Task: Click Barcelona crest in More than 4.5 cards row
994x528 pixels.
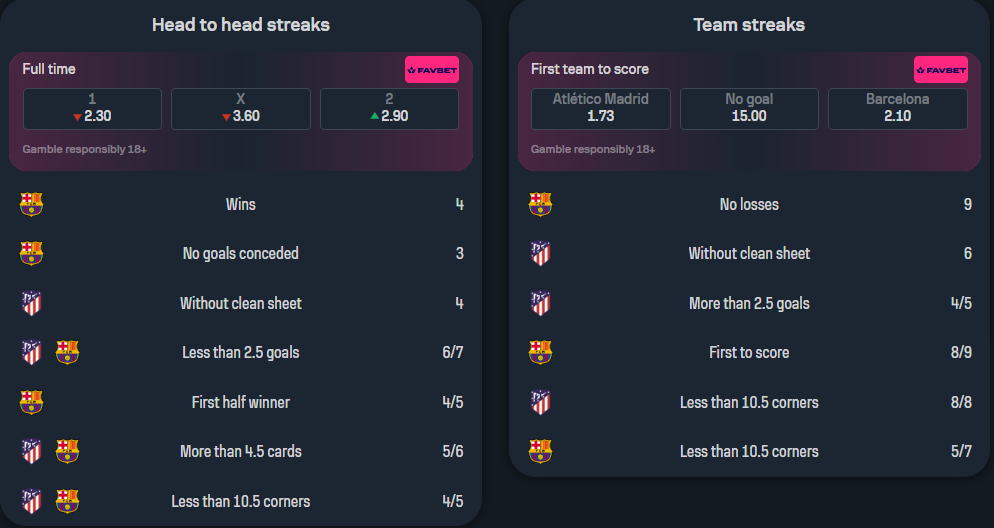Action: tap(67, 451)
